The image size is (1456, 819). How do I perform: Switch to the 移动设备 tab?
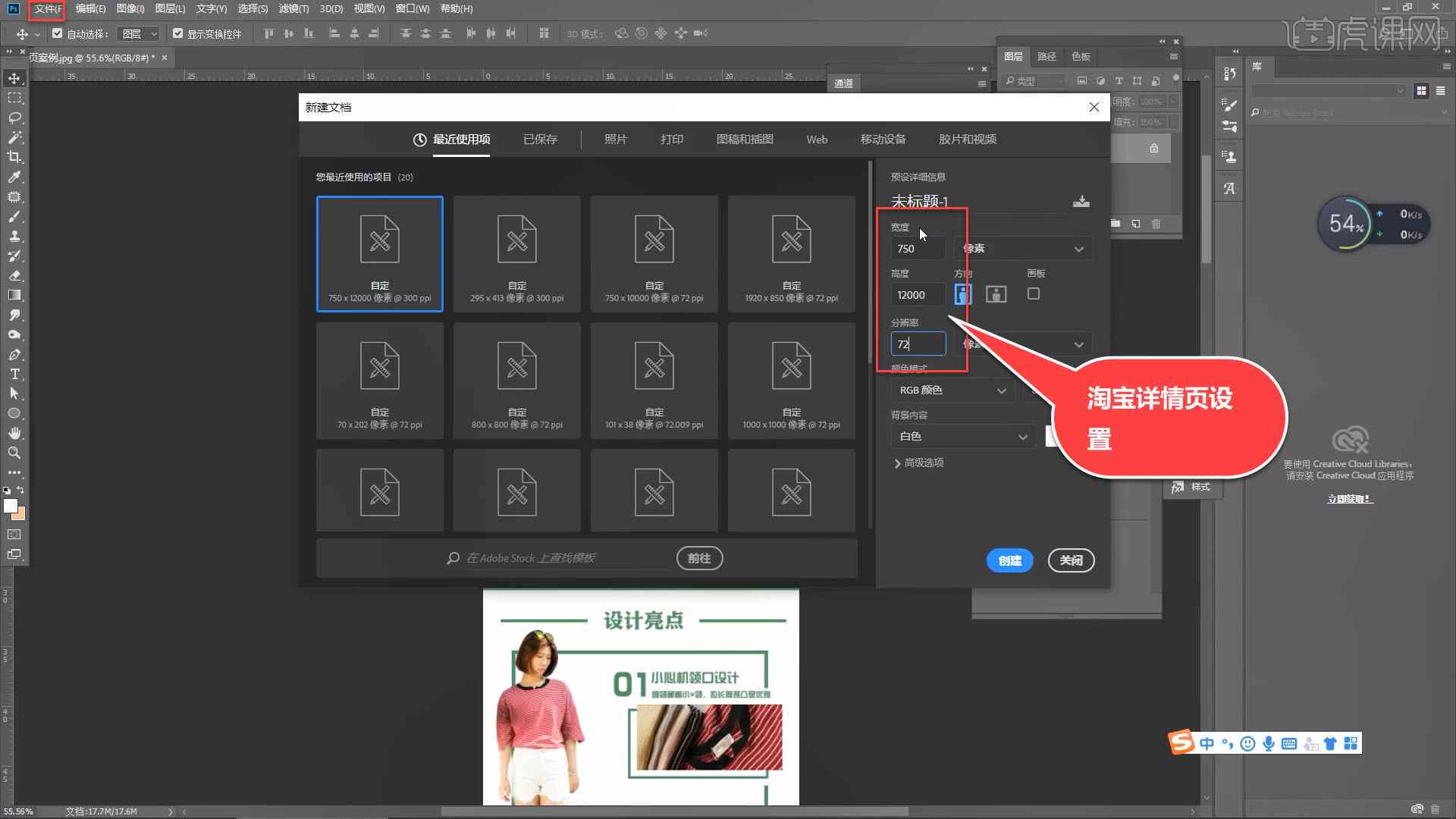point(883,140)
